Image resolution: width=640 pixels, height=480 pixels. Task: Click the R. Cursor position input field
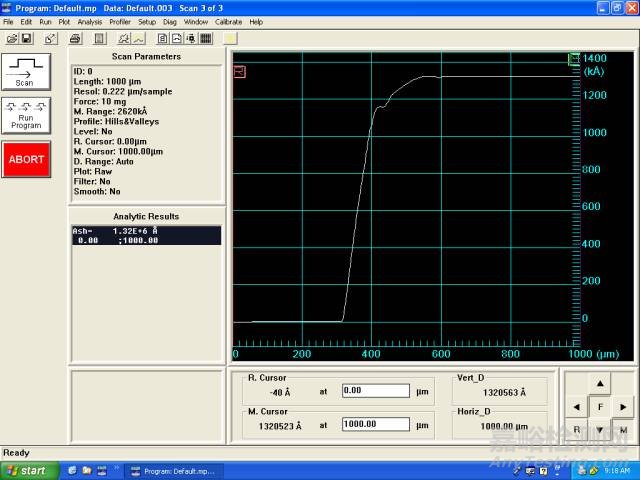click(x=375, y=391)
